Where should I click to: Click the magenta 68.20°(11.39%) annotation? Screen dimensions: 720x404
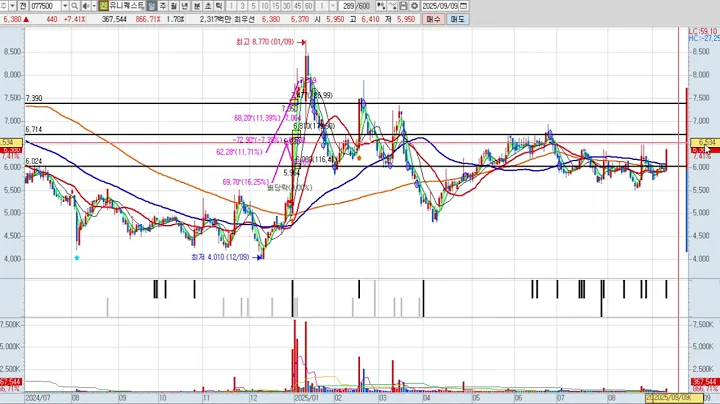click(x=257, y=118)
